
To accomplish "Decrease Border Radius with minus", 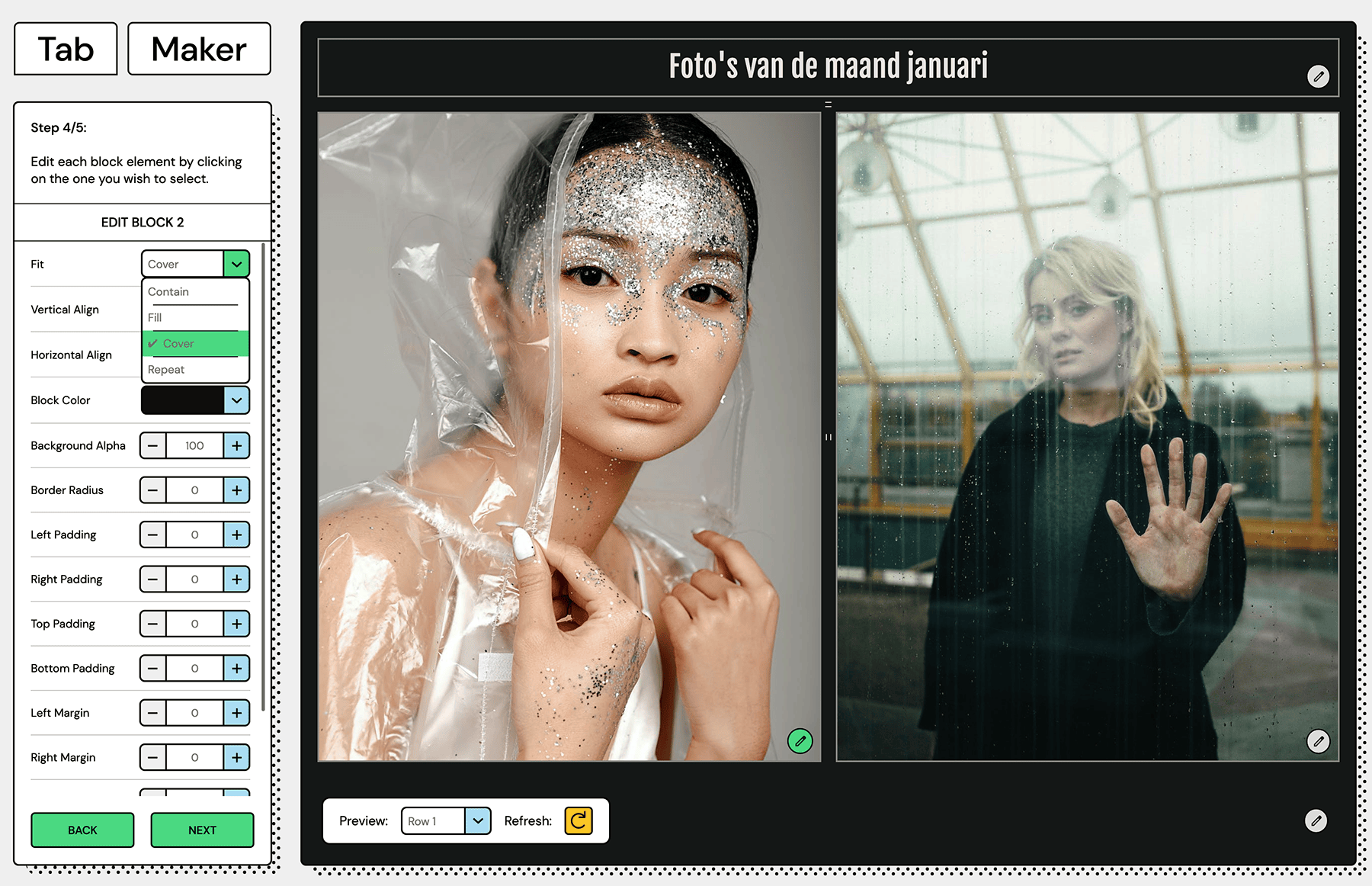I will 153,490.
